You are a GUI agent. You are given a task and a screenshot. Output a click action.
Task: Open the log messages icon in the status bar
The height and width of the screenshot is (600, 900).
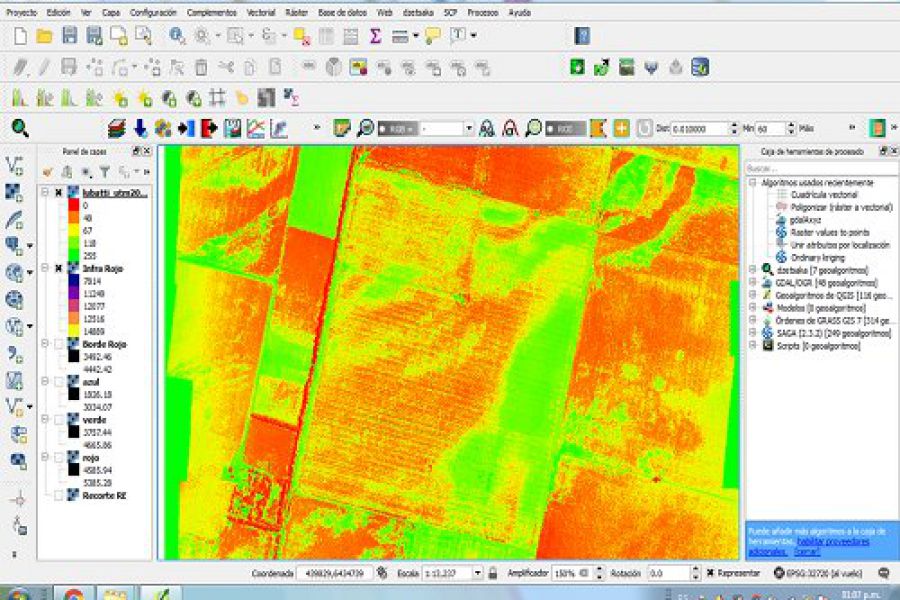[883, 573]
